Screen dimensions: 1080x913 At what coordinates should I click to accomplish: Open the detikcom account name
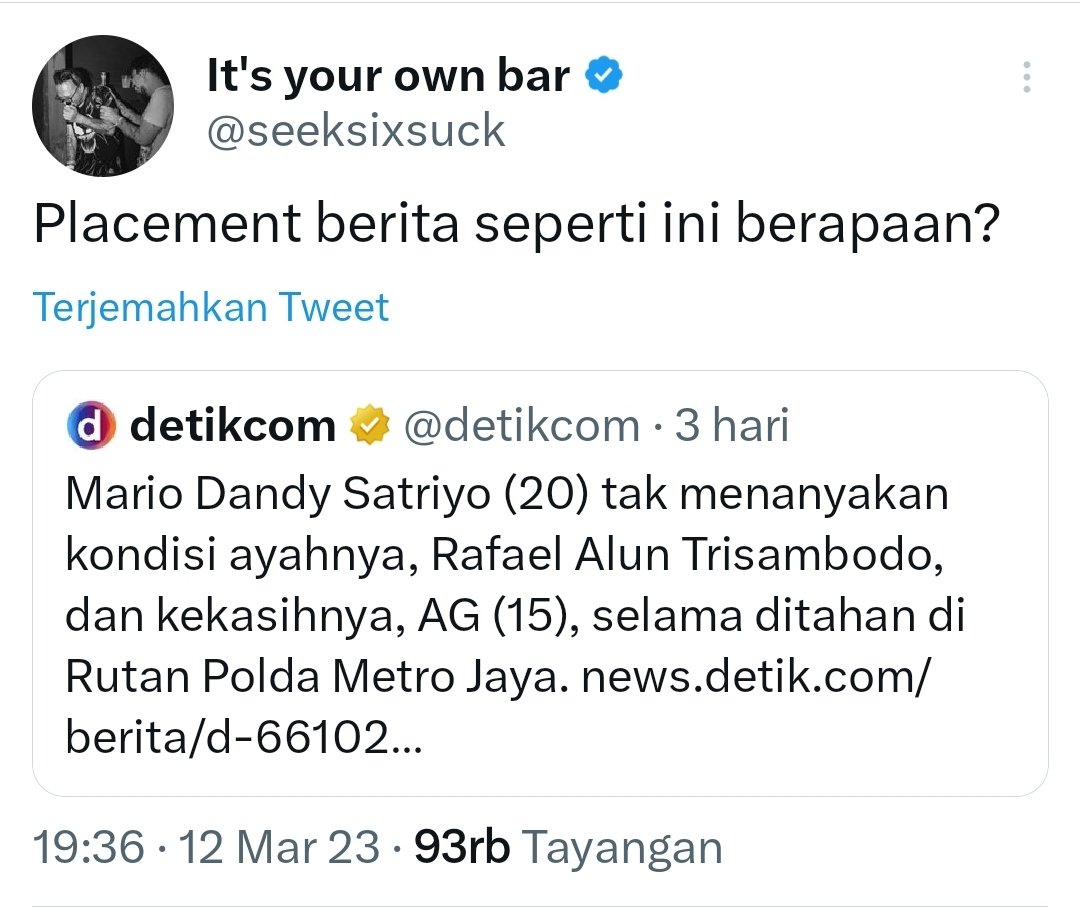coord(233,425)
